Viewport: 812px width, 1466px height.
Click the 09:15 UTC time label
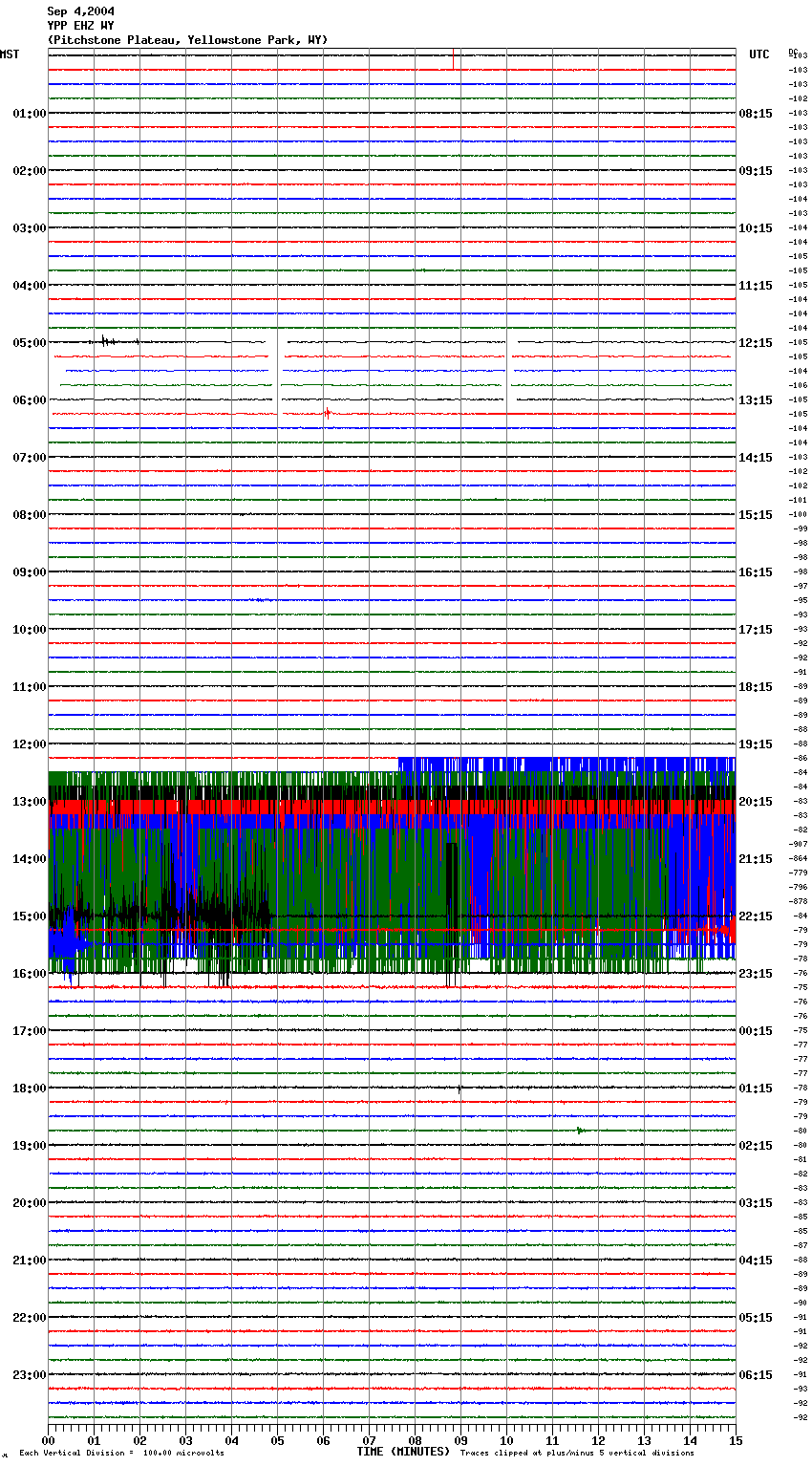(756, 171)
